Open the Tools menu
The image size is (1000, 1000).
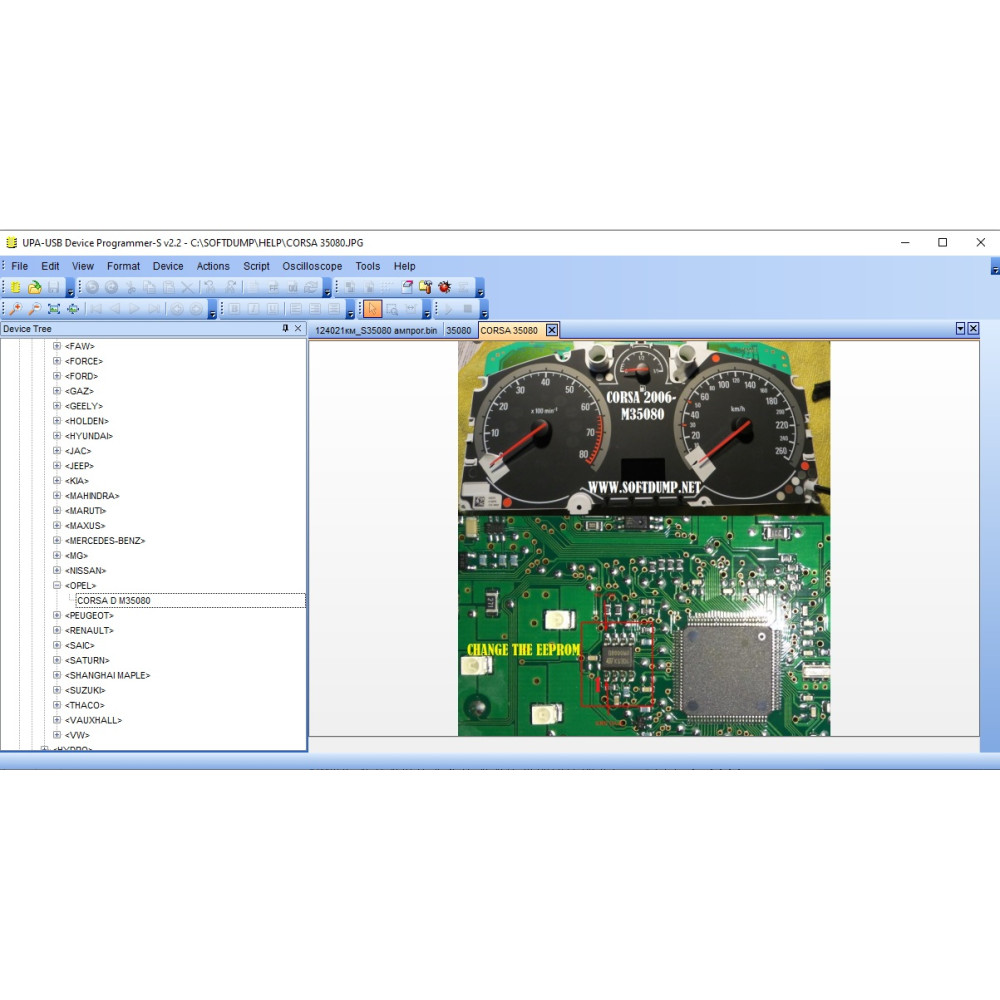click(x=367, y=266)
